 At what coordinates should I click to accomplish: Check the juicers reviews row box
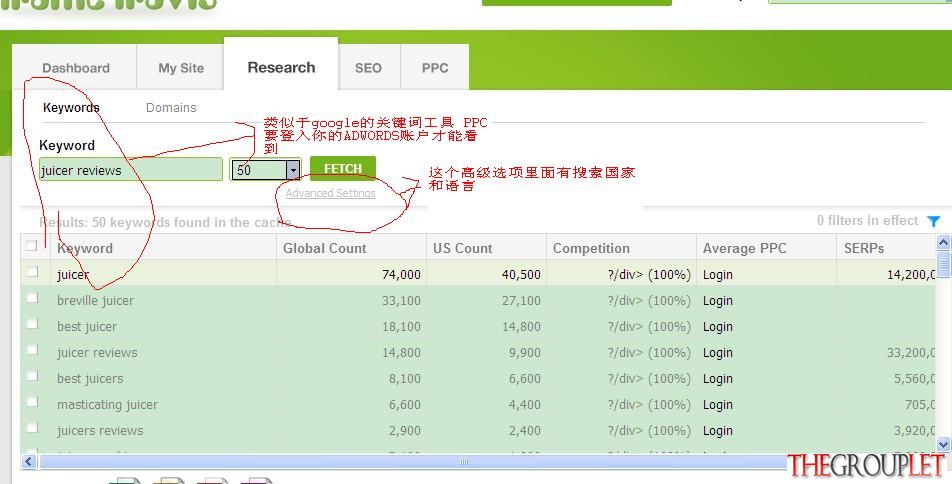[x=32, y=428]
